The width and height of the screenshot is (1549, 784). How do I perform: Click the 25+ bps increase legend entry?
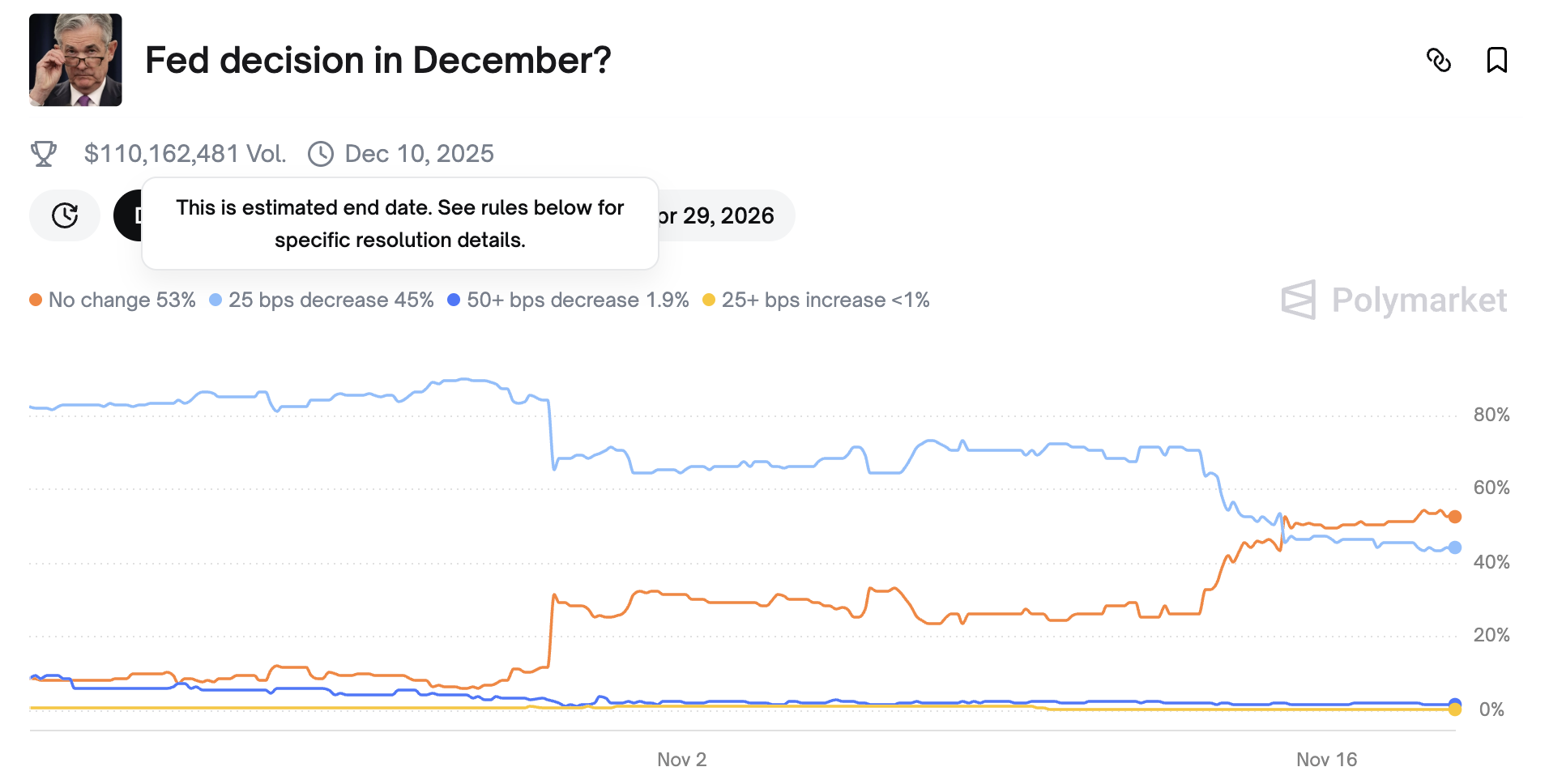[817, 300]
